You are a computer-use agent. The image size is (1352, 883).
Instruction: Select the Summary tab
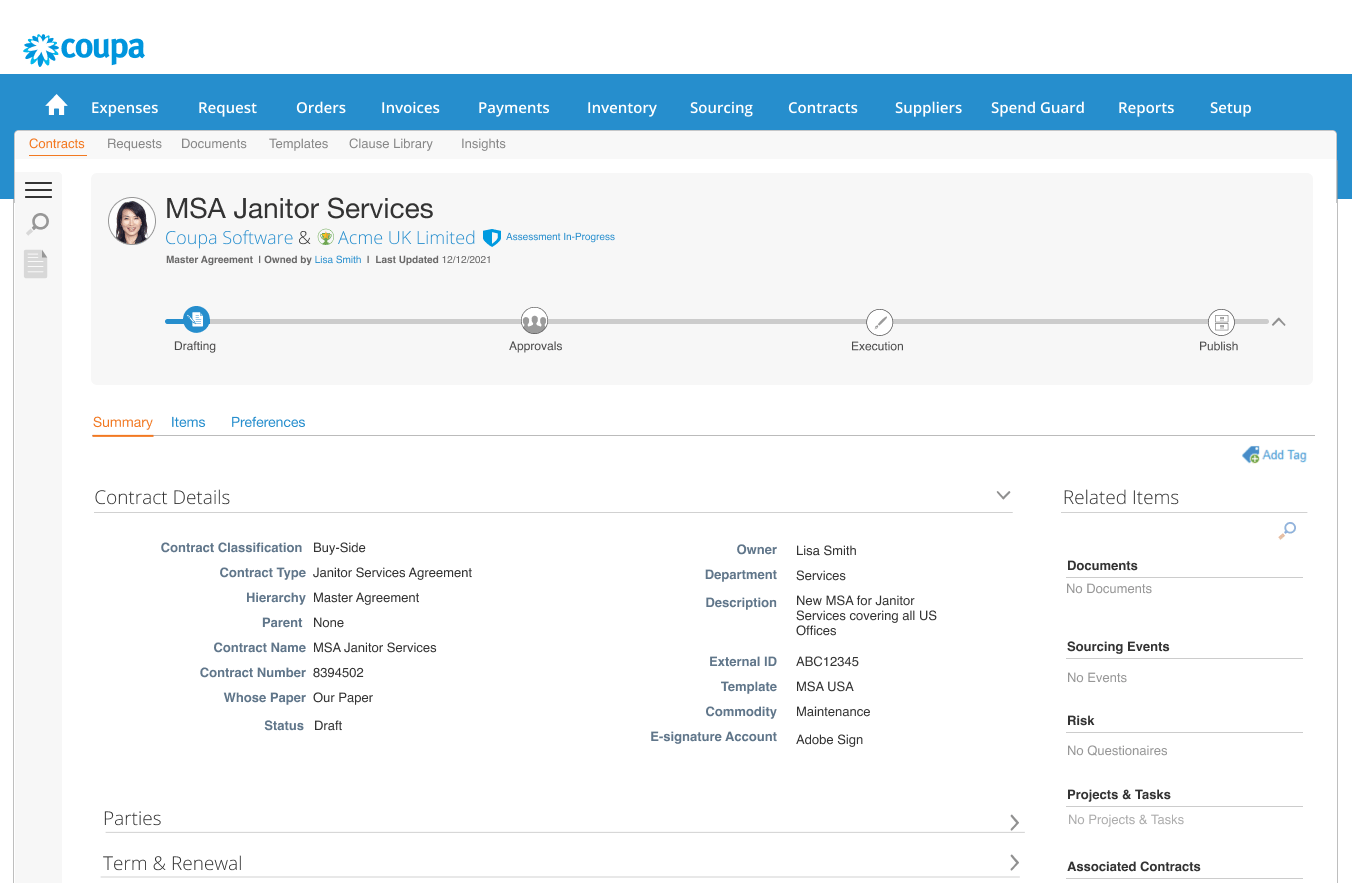click(x=123, y=422)
